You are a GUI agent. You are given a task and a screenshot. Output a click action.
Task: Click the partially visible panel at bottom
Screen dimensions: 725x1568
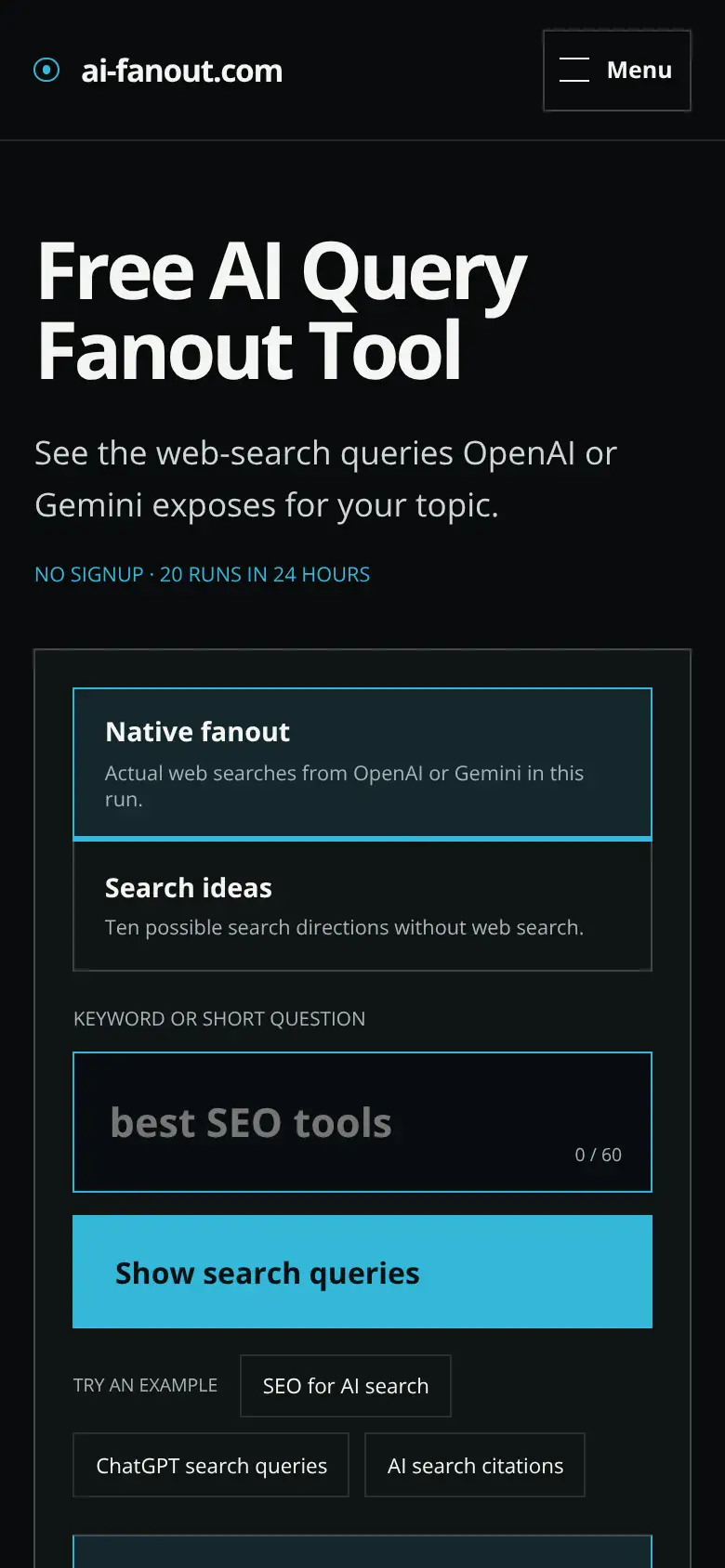point(362,1552)
